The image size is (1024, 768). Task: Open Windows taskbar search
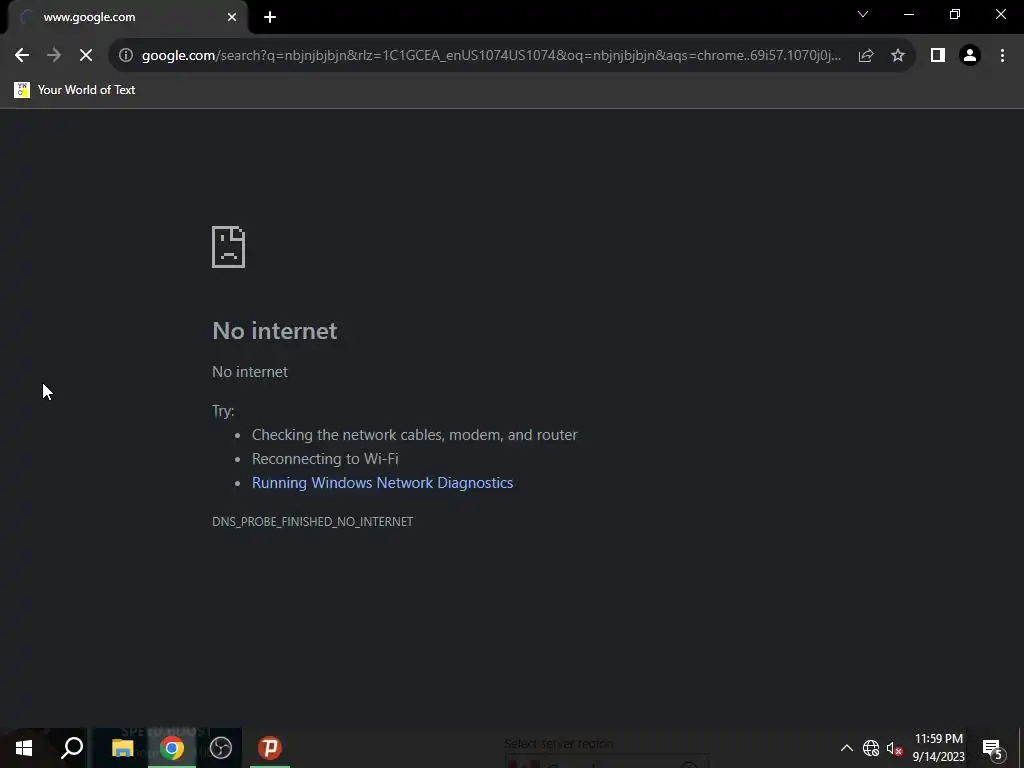72,748
